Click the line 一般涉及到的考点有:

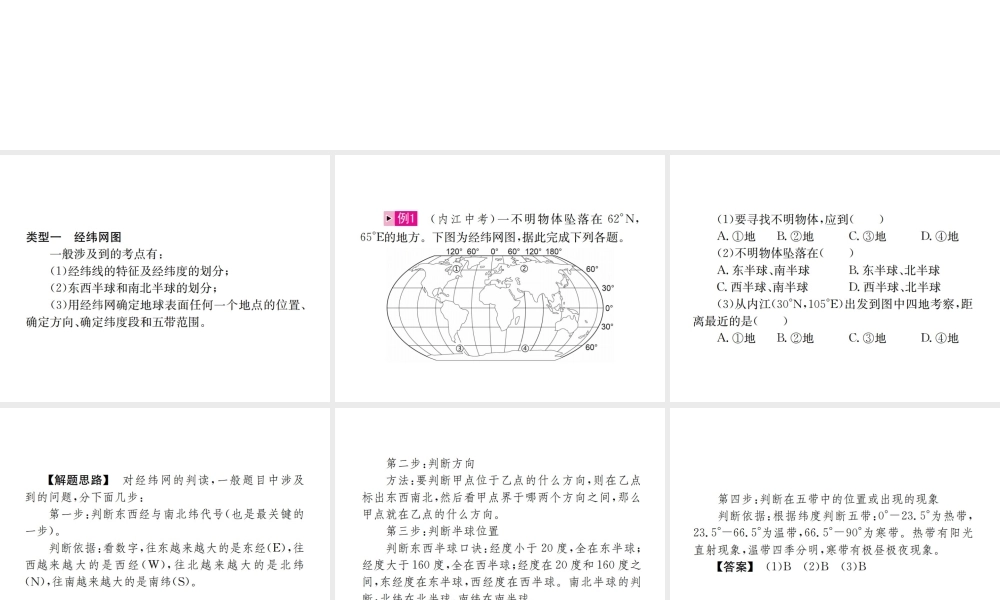pos(107,254)
